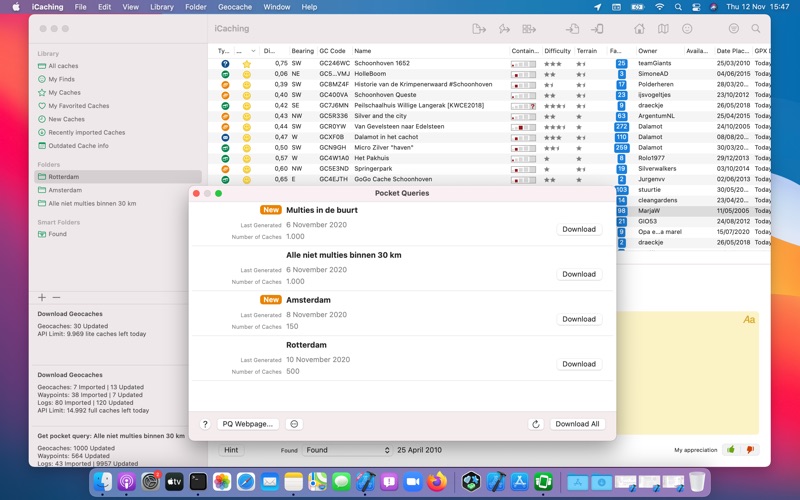800x500 pixels.
Task: Download the Amsterdam pocket query
Action: [x=579, y=319]
